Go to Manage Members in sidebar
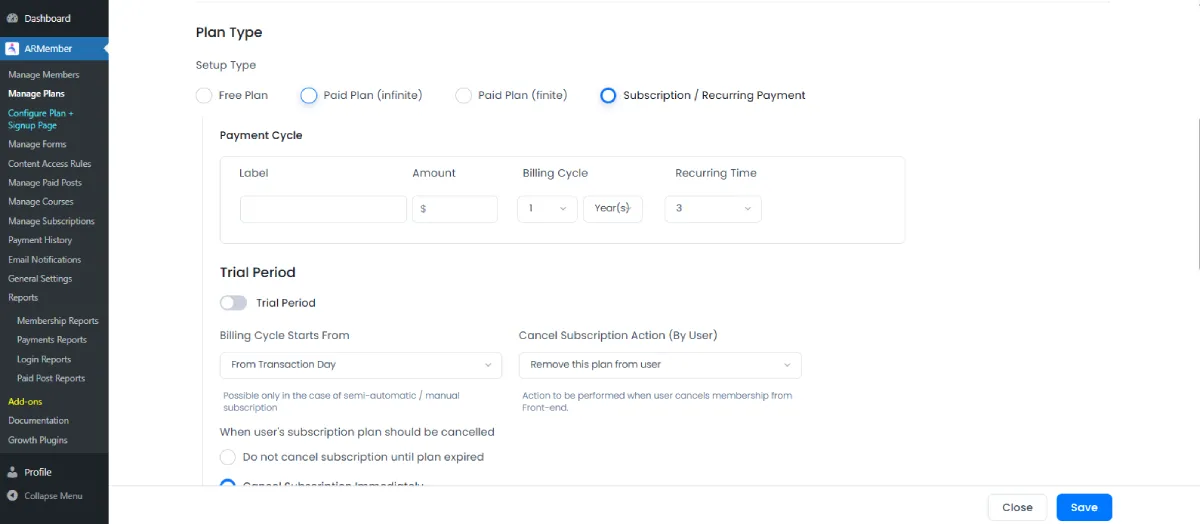 tap(43, 75)
